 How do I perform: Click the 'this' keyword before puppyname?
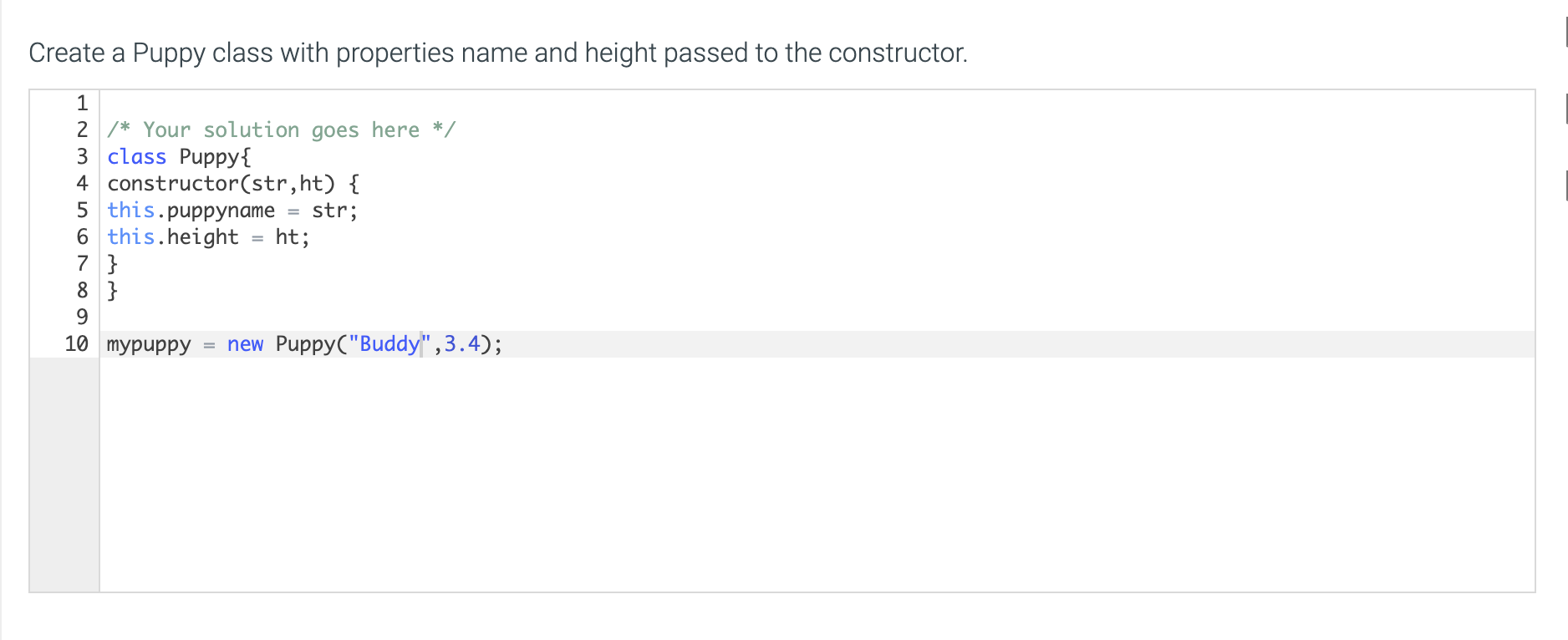(x=131, y=210)
